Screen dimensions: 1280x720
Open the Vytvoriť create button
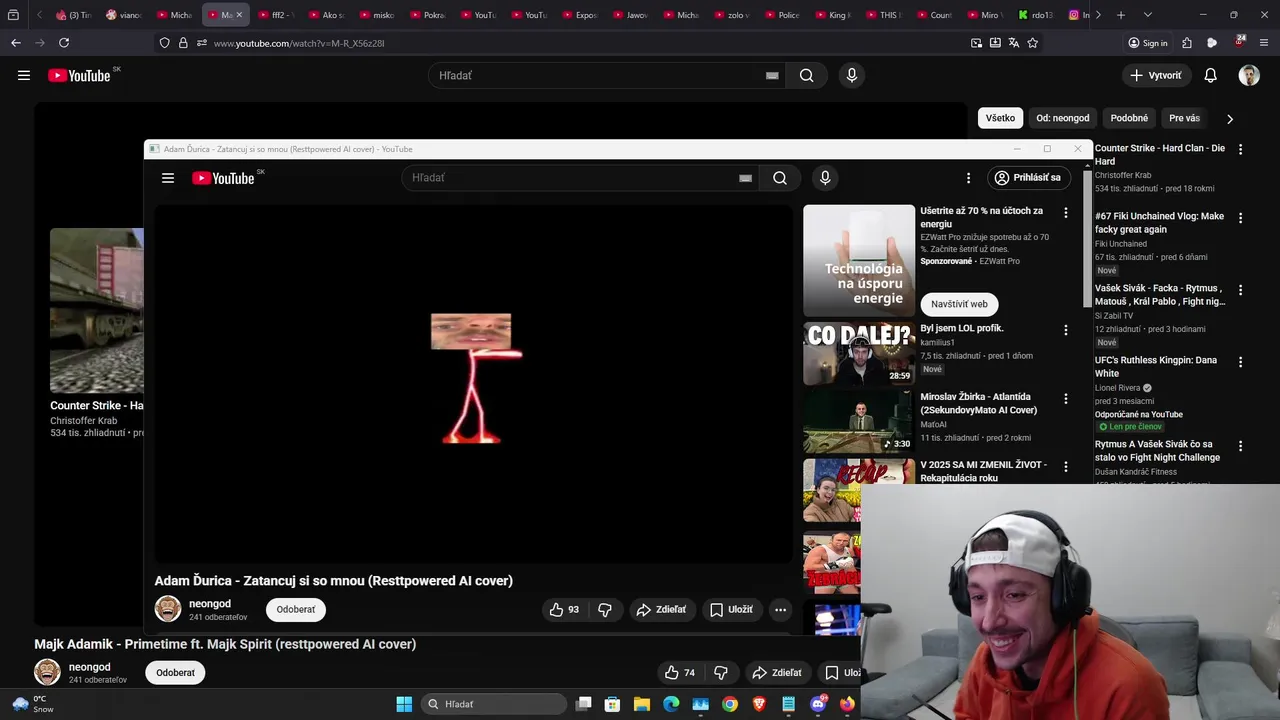[x=1156, y=75]
